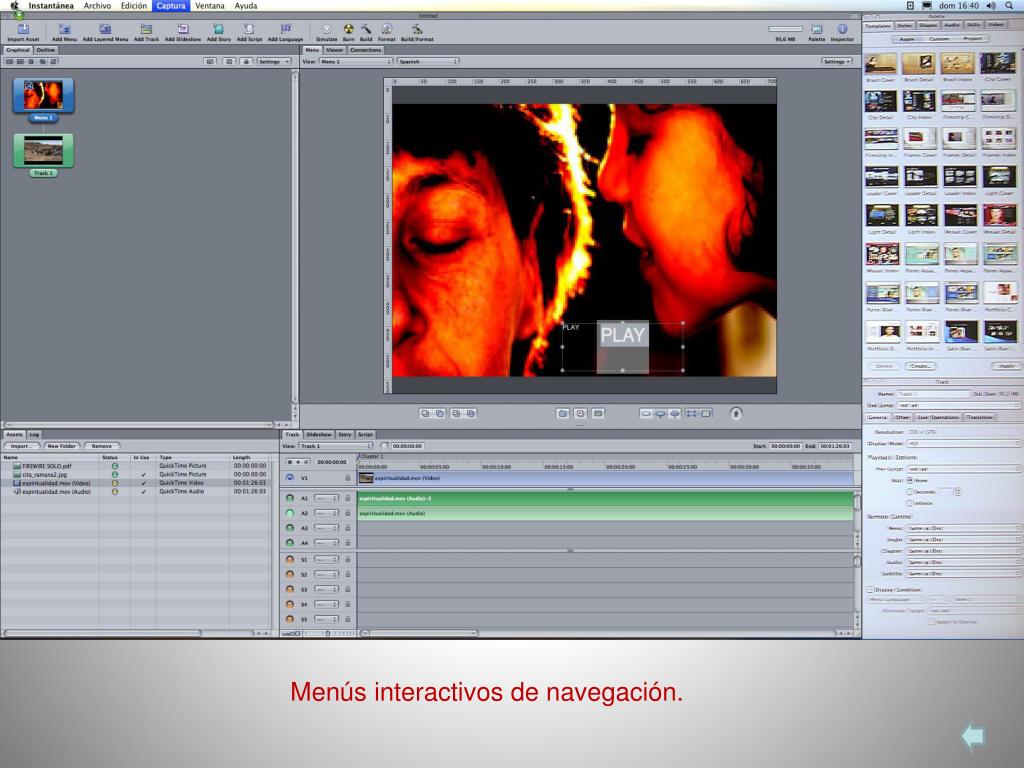Click the Import... button in Assets
Viewport: 1024px width, 768px height.
tap(22, 446)
